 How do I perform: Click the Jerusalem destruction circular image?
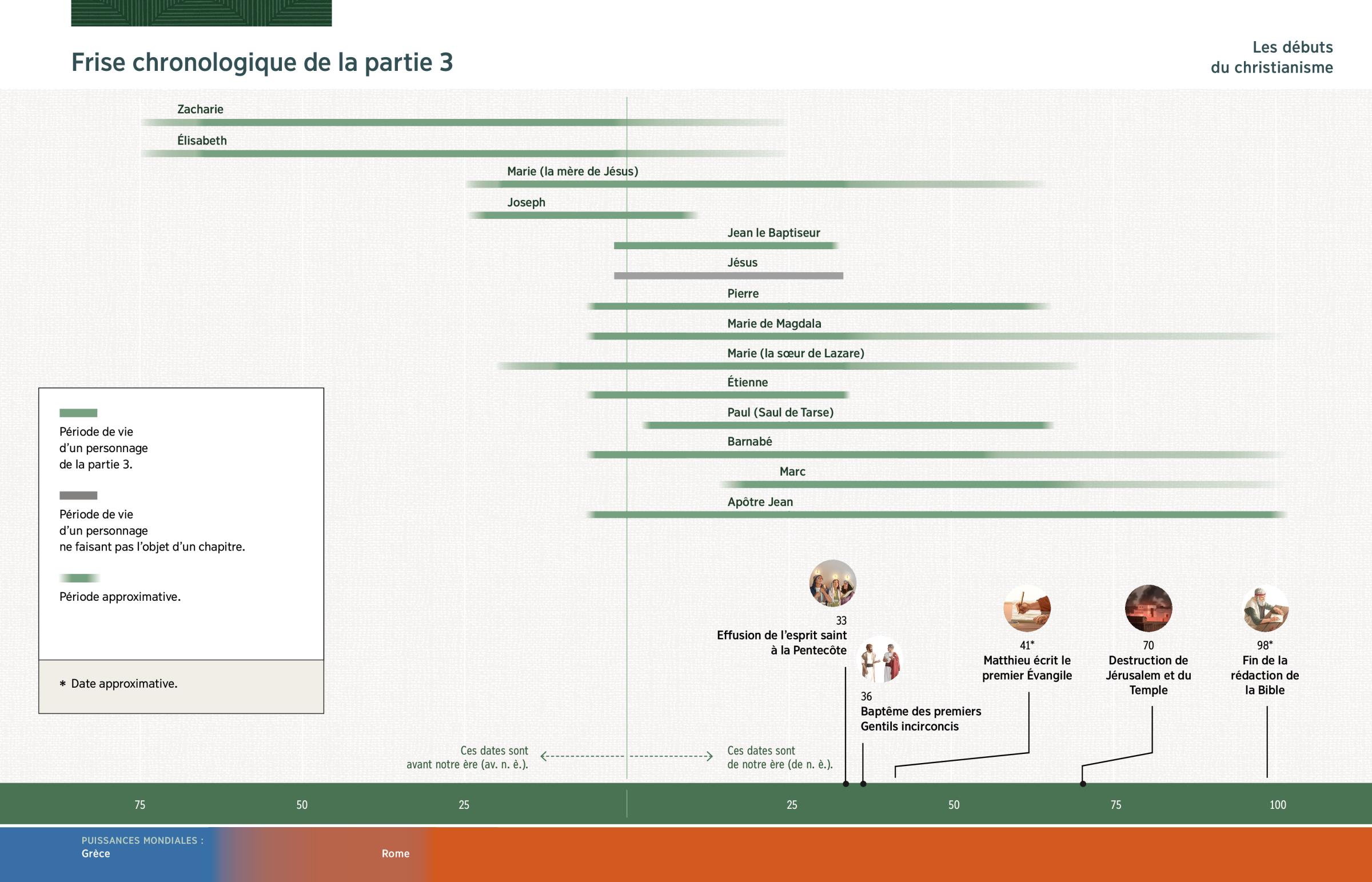pyautogui.click(x=1148, y=608)
